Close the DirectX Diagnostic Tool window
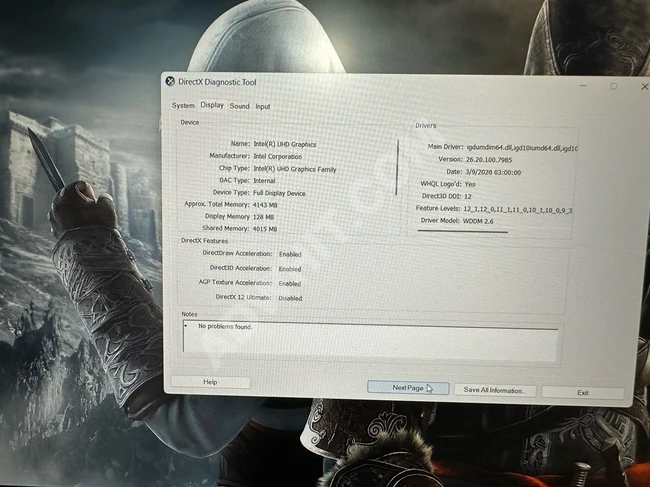This screenshot has width=650, height=487. (644, 87)
